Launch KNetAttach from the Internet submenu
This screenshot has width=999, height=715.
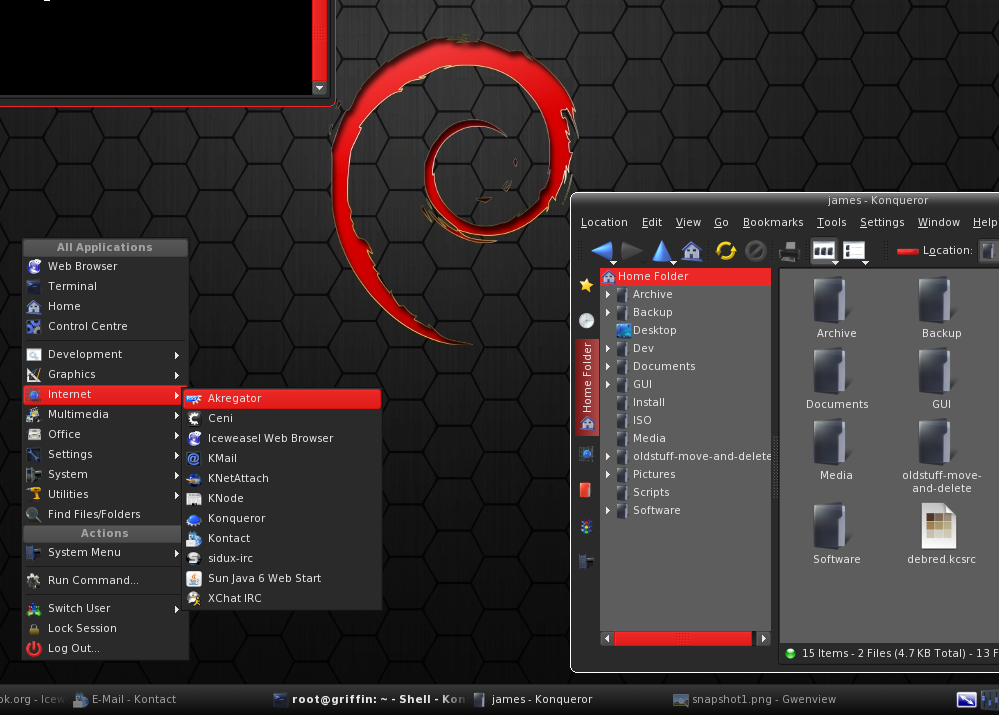(282, 478)
